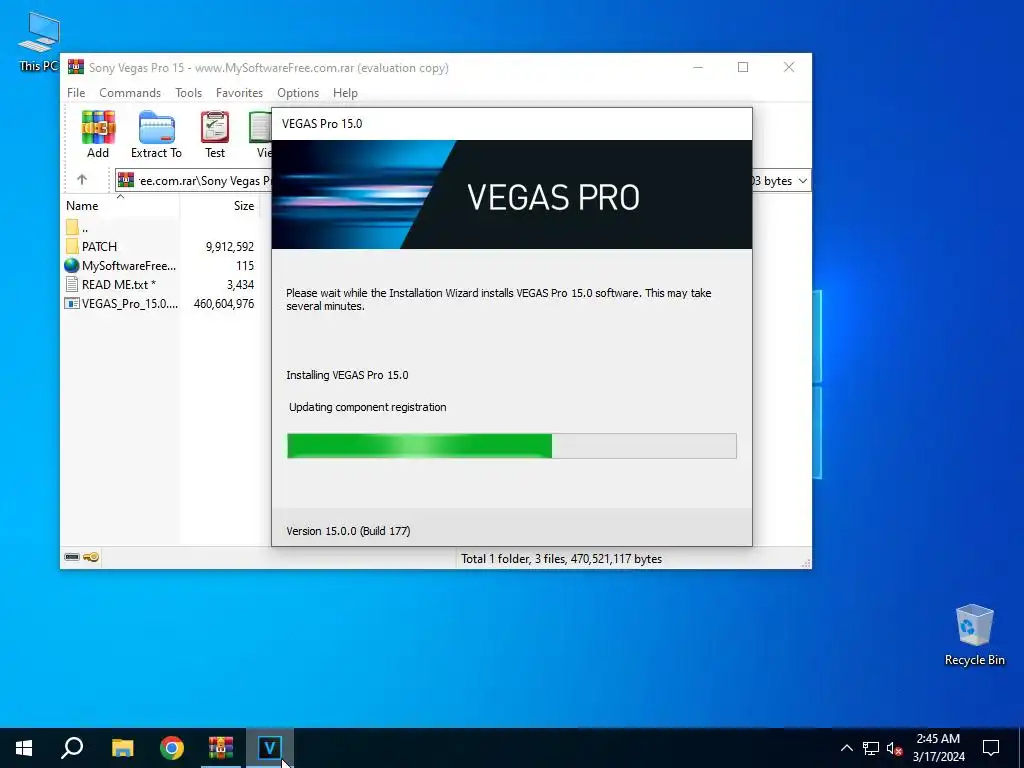Click the VEGAS Pro installer taskbar icon
The image size is (1024, 768).
(x=270, y=748)
